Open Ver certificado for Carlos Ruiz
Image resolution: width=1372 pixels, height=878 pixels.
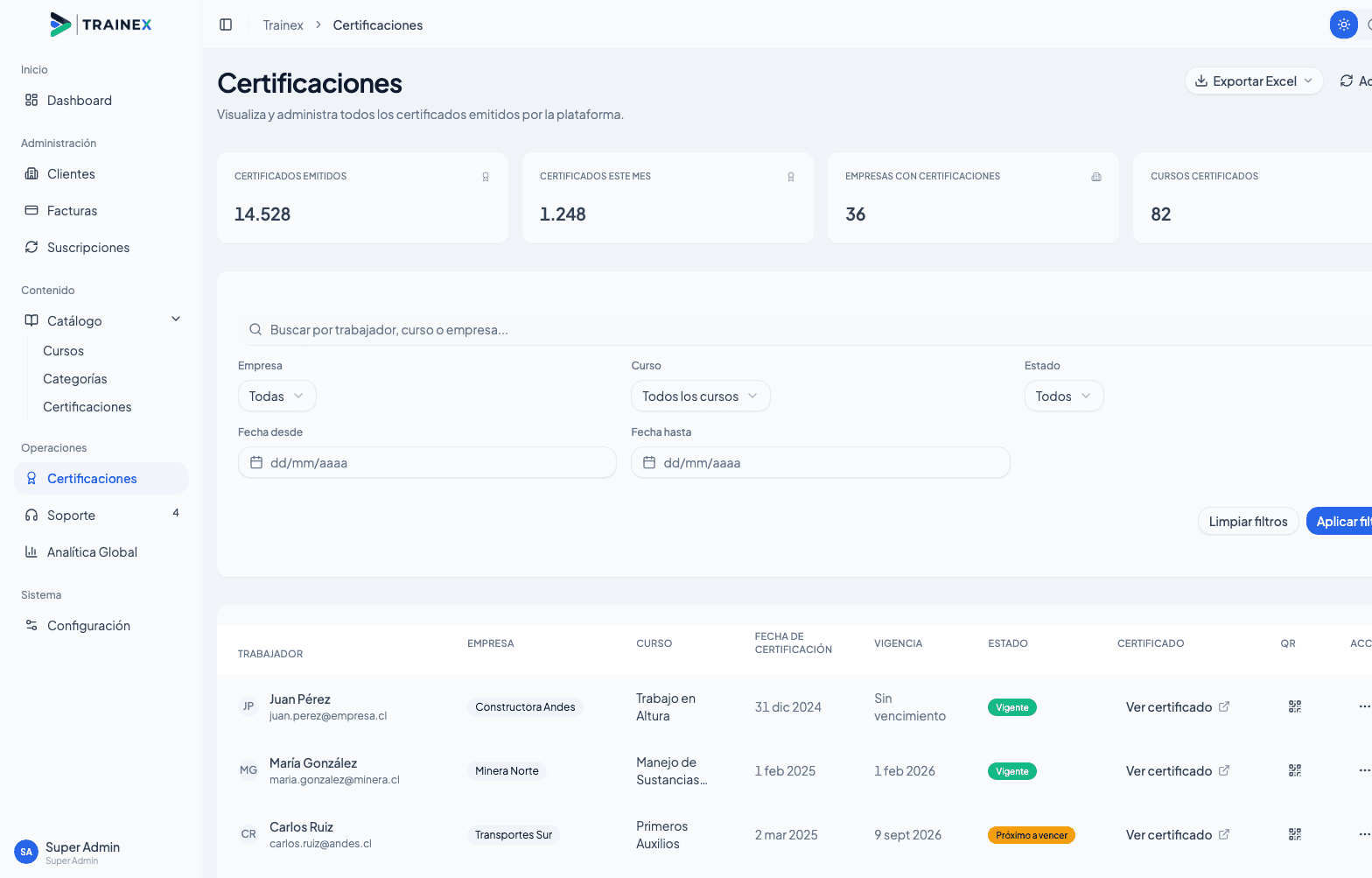(1177, 835)
